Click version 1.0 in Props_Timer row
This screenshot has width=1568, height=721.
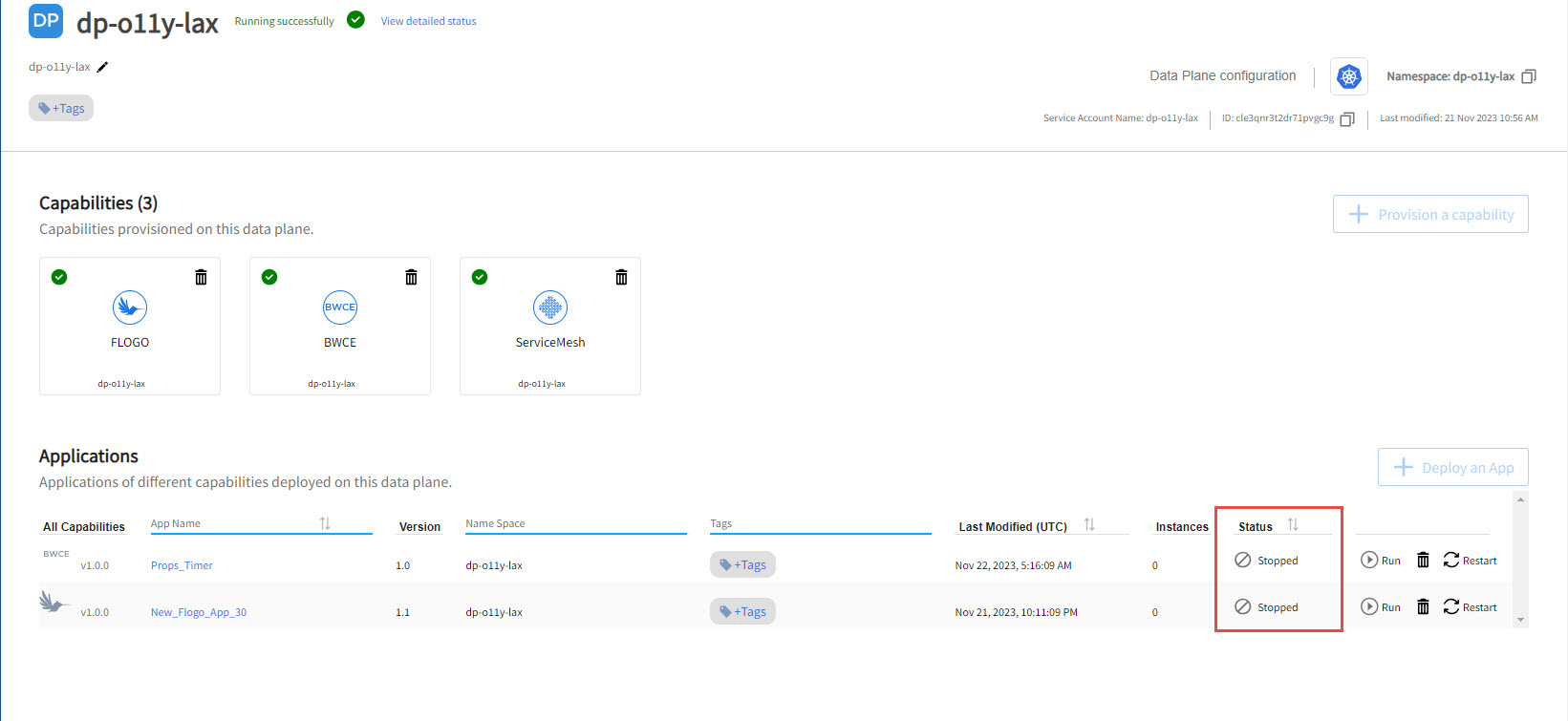tap(402, 565)
